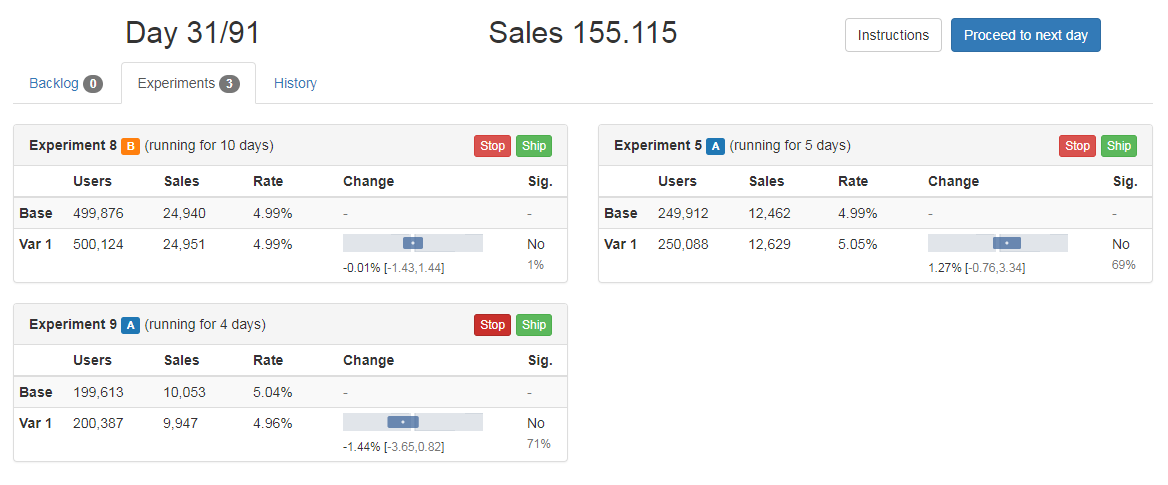
Task: Open the History tab
Action: point(295,84)
